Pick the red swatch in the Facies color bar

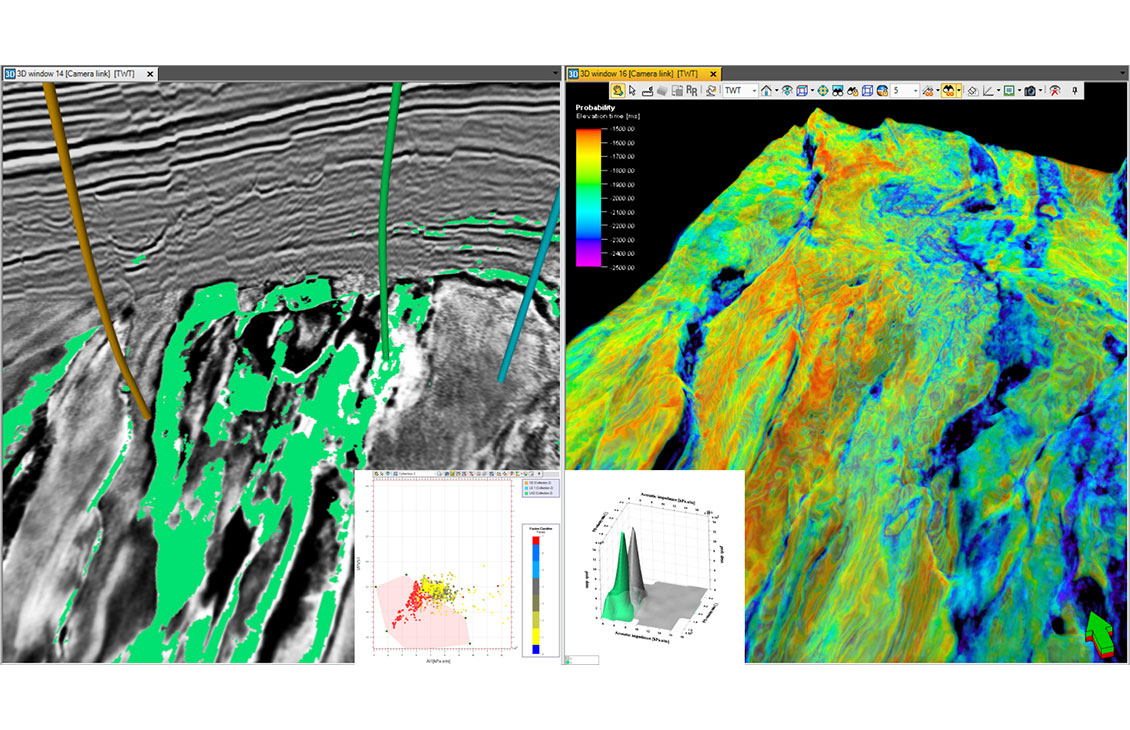[535, 540]
